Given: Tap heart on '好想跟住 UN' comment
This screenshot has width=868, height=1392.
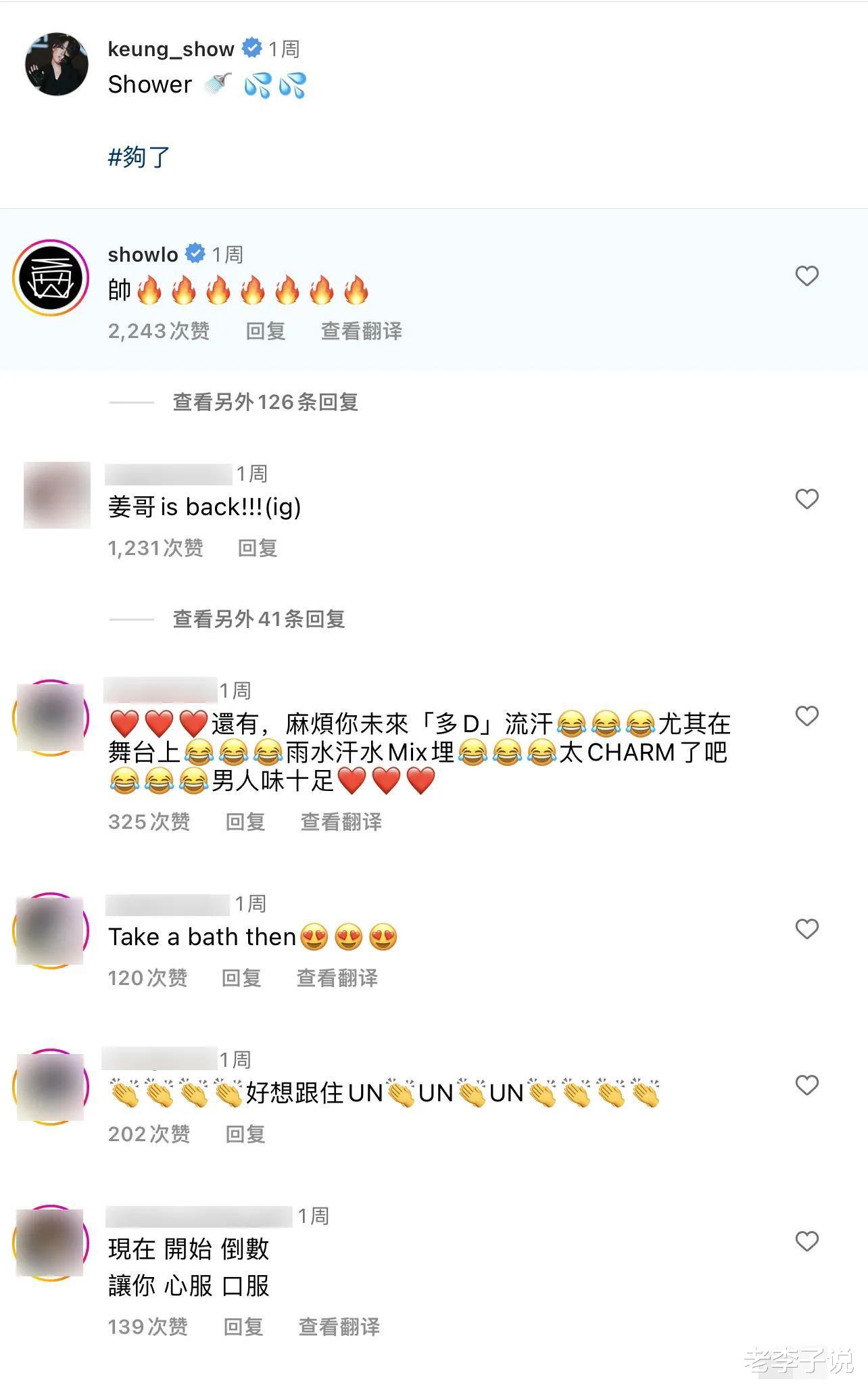Looking at the screenshot, I should 806,1085.
